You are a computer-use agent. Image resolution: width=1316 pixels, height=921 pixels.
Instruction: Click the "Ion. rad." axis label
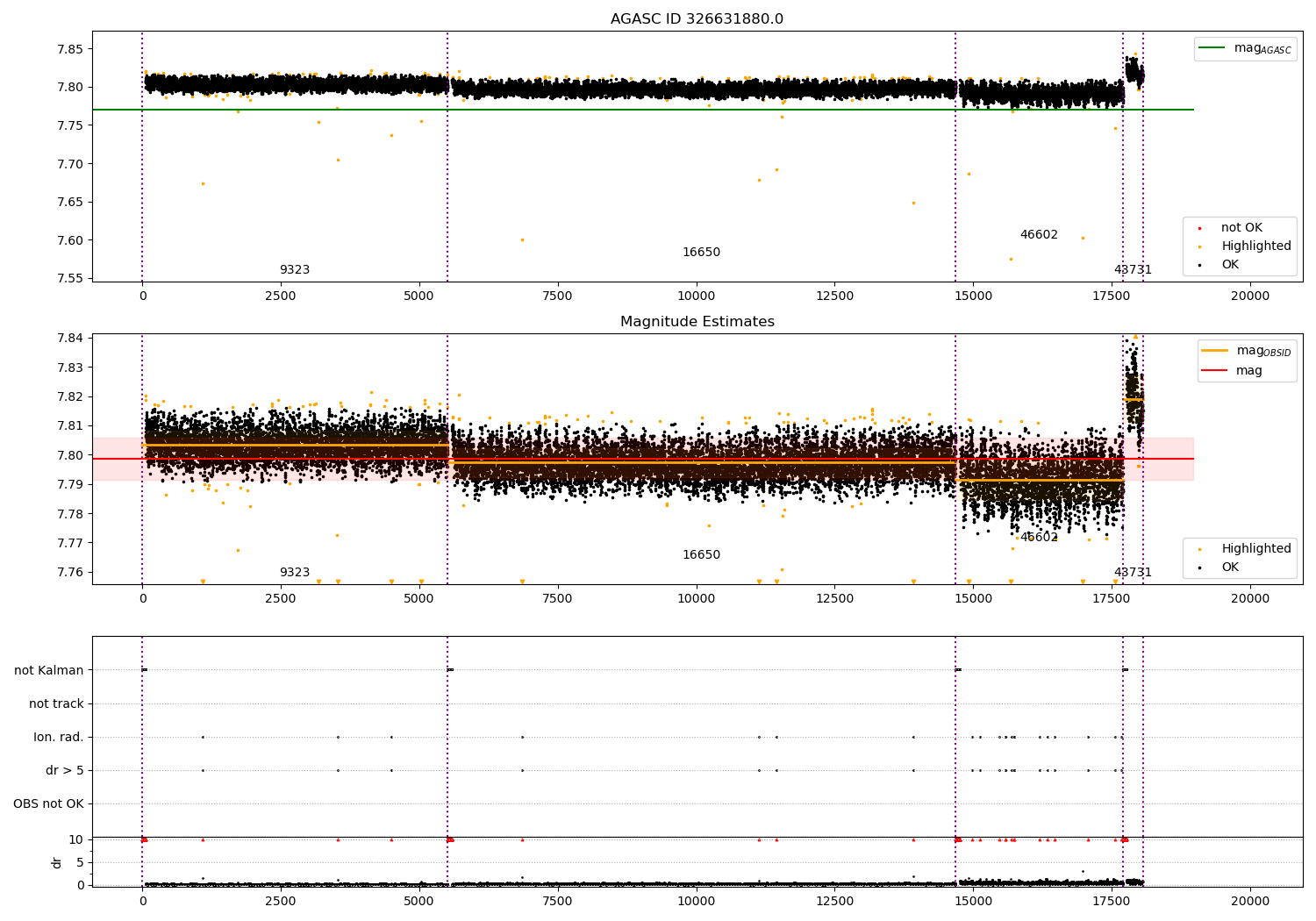click(59, 737)
